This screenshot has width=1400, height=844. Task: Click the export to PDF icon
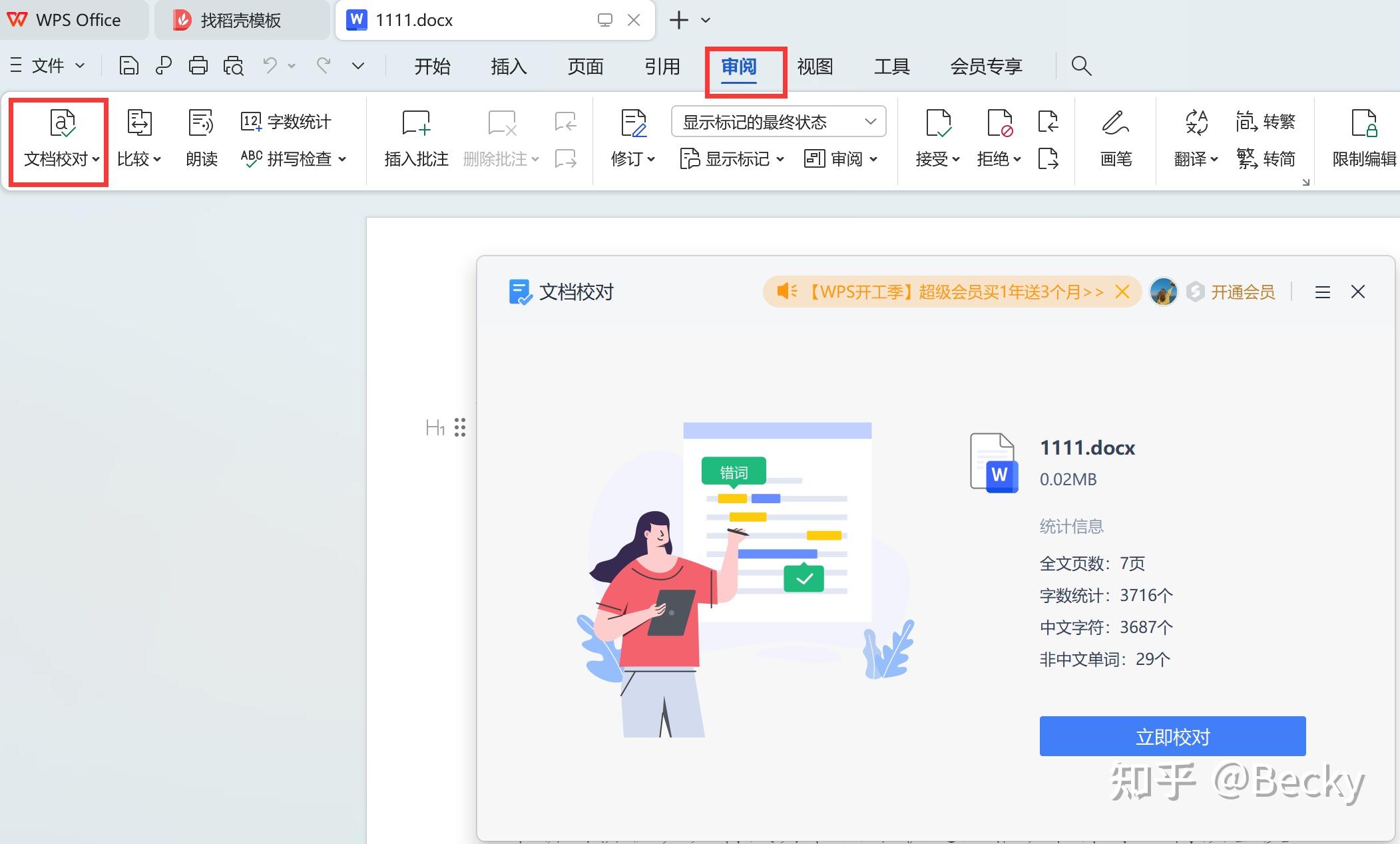163,66
